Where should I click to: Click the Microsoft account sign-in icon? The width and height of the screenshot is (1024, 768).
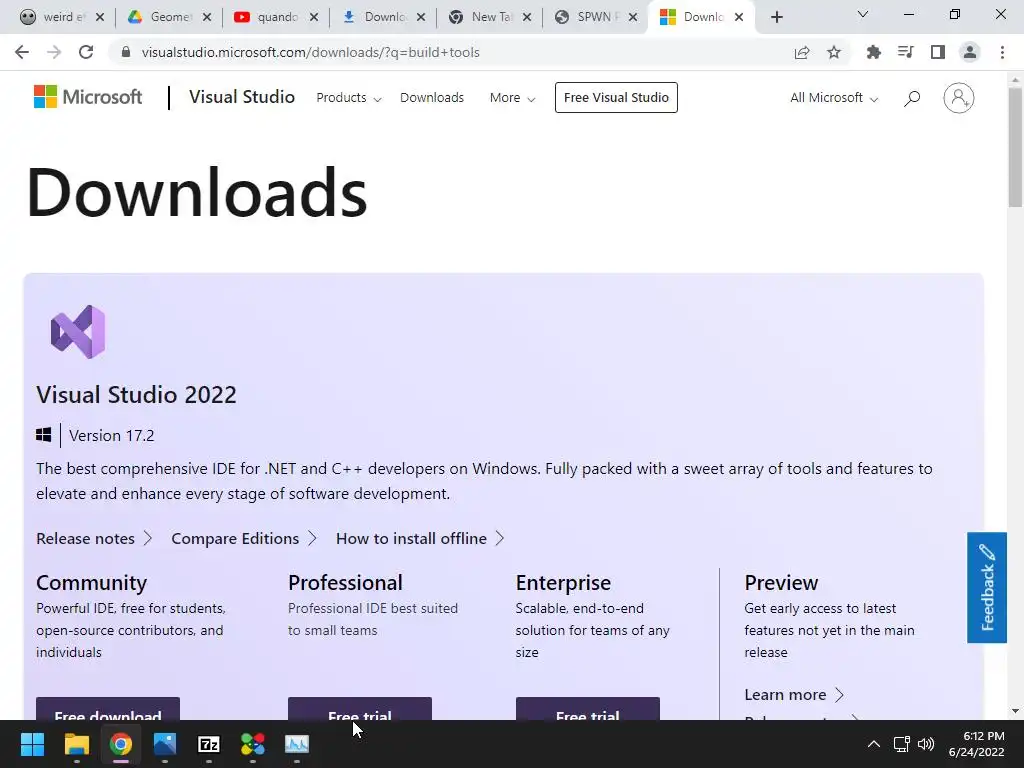(x=959, y=98)
